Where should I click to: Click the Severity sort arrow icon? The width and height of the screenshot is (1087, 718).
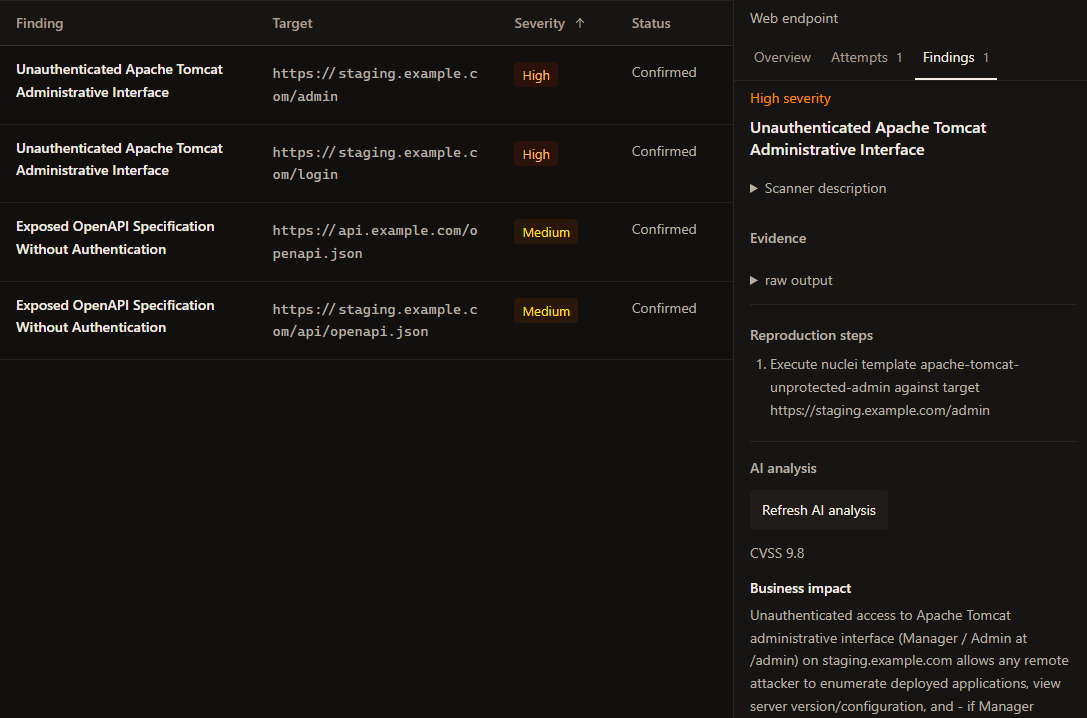tap(580, 23)
